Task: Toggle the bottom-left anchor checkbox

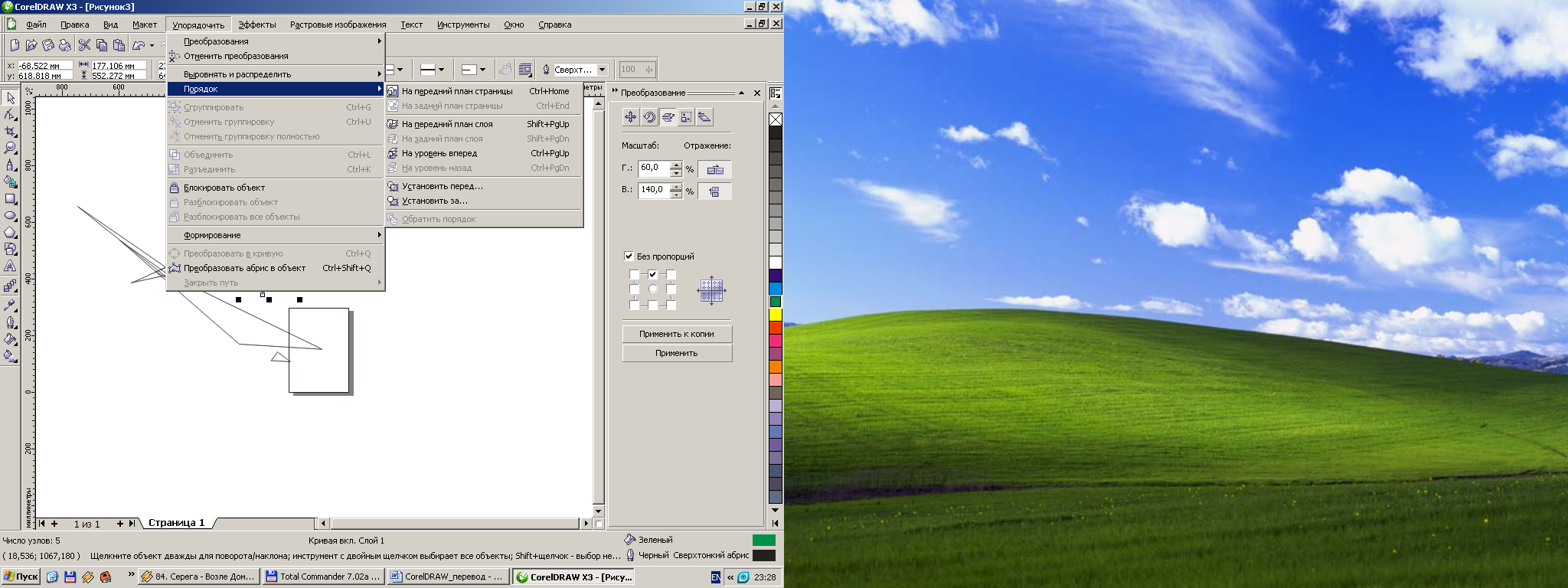Action: (634, 305)
